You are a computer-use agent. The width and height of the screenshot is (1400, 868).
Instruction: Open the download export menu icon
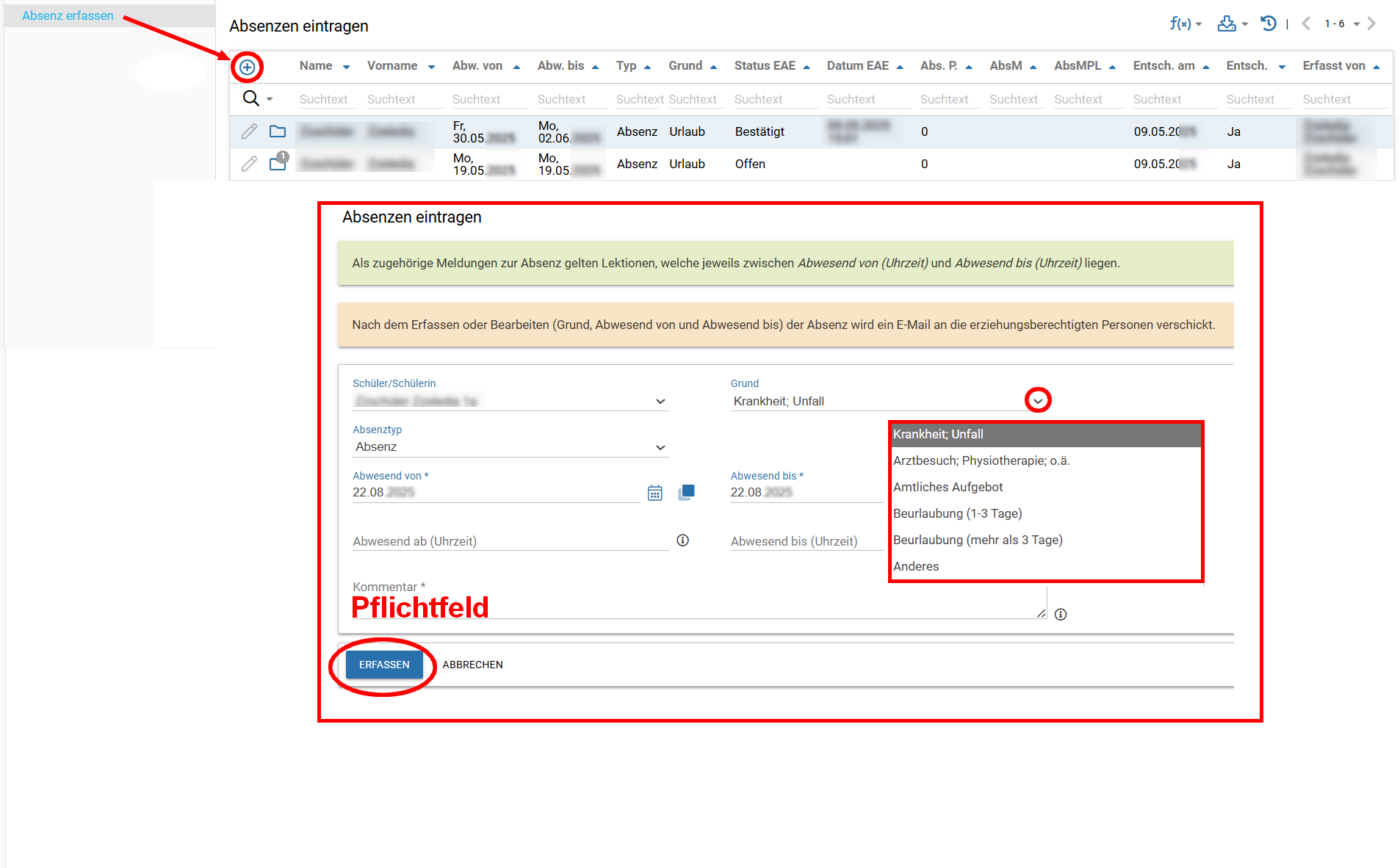pyautogui.click(x=1227, y=23)
